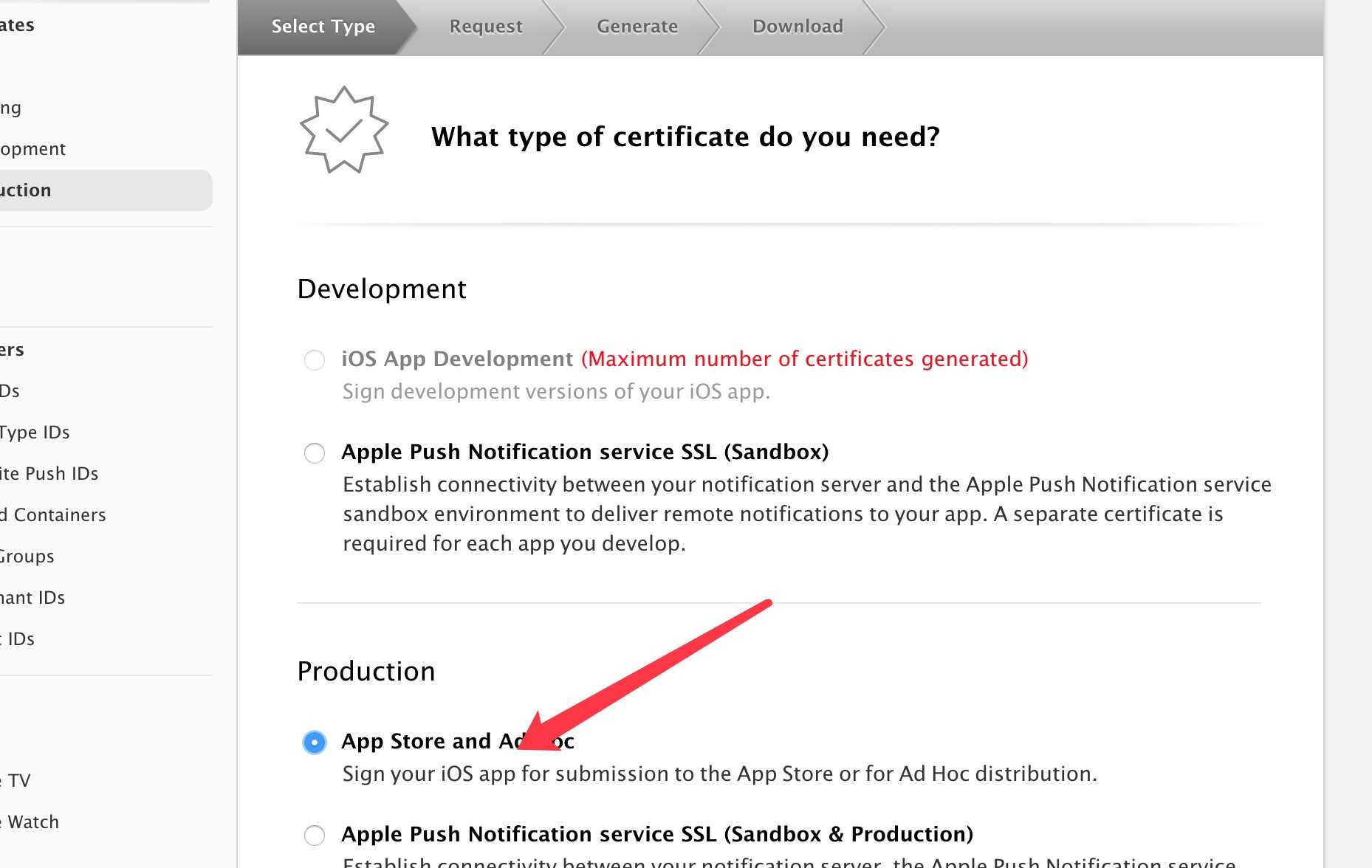This screenshot has height=868, width=1372.
Task: Open Website Push IDs in sidebar
Action: point(49,474)
